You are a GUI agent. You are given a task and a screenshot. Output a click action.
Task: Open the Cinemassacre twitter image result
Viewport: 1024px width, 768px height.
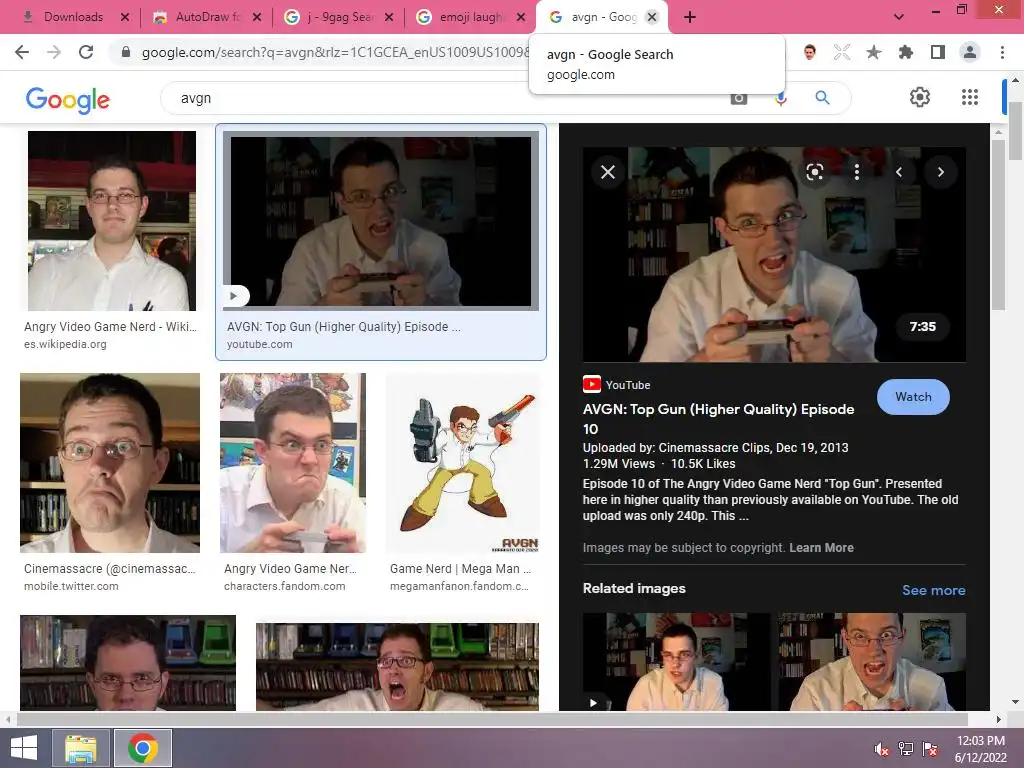[110, 462]
